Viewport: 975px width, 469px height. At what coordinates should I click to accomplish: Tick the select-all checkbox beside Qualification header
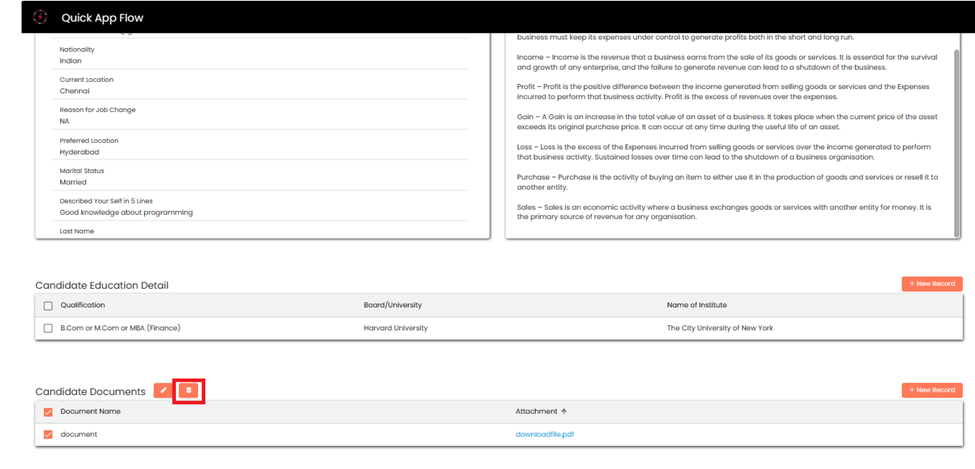click(x=48, y=306)
